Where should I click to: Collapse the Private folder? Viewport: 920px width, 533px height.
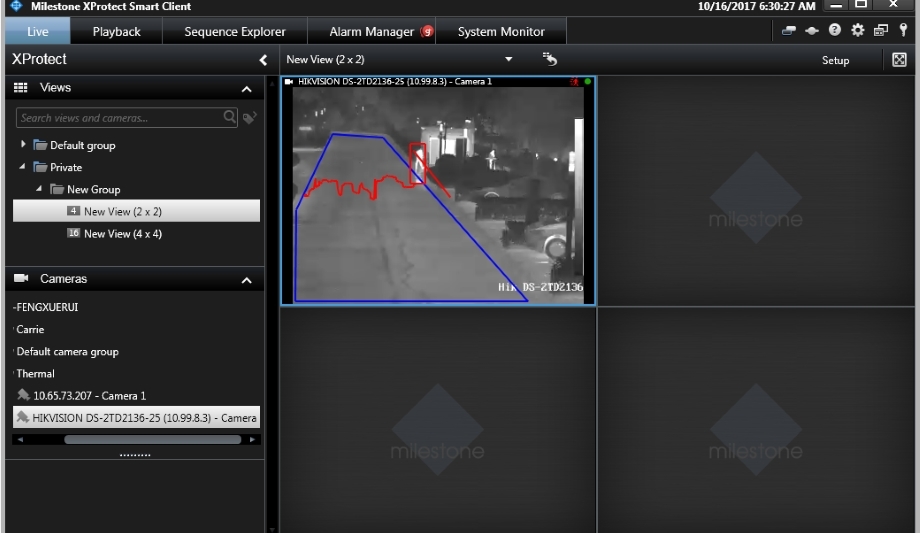coord(22,167)
